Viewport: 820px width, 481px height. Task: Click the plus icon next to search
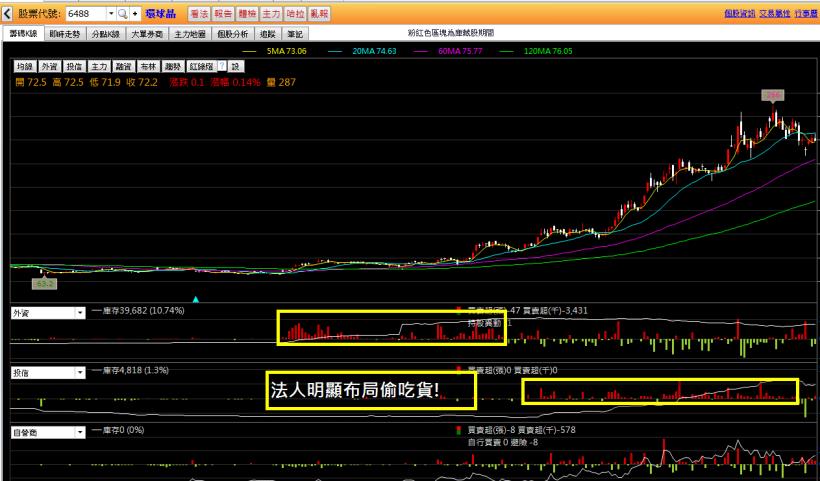(x=135, y=14)
